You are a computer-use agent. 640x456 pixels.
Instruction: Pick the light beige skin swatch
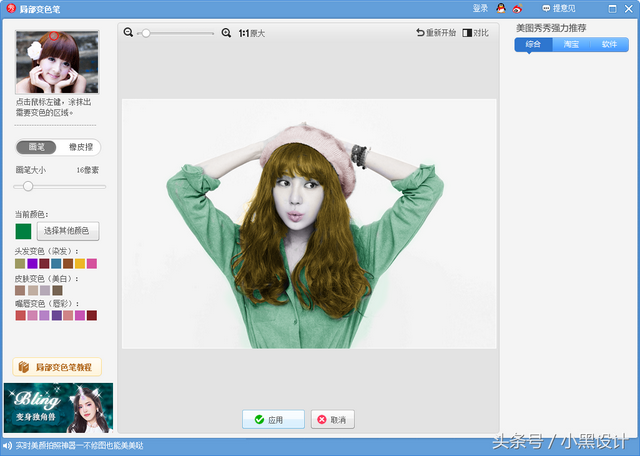33,290
